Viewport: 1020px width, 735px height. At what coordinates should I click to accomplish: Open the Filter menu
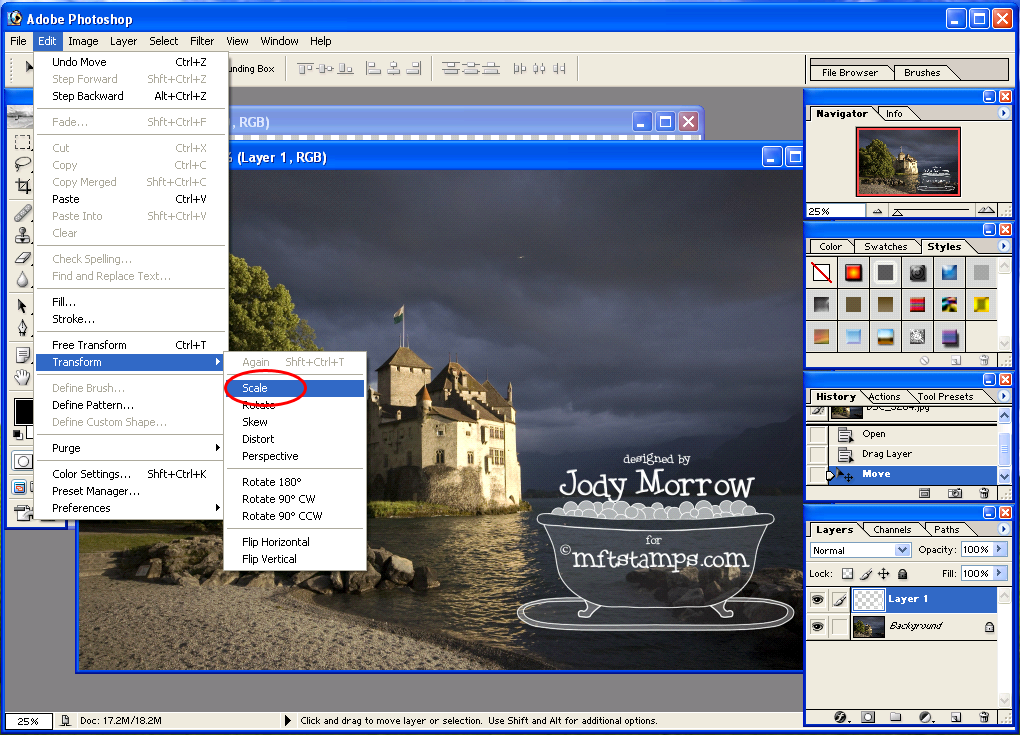(x=202, y=41)
